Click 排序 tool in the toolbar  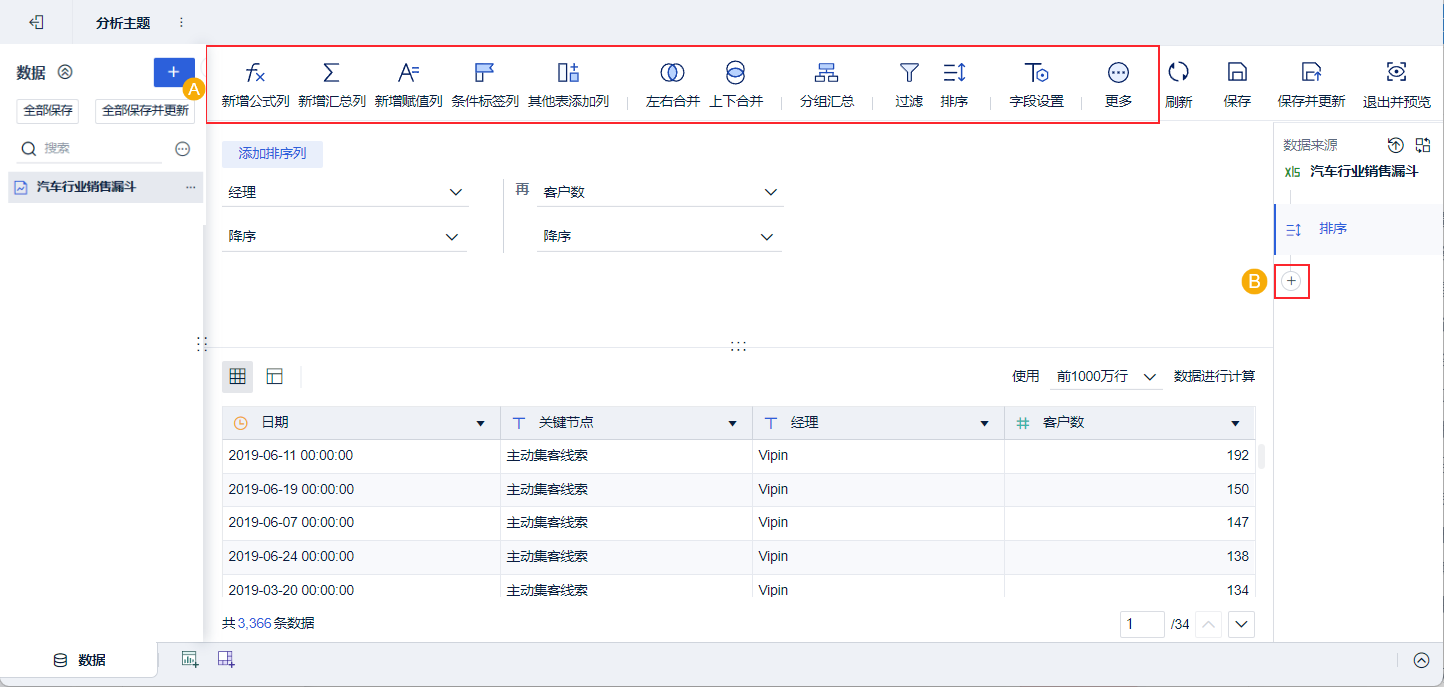tap(954, 84)
